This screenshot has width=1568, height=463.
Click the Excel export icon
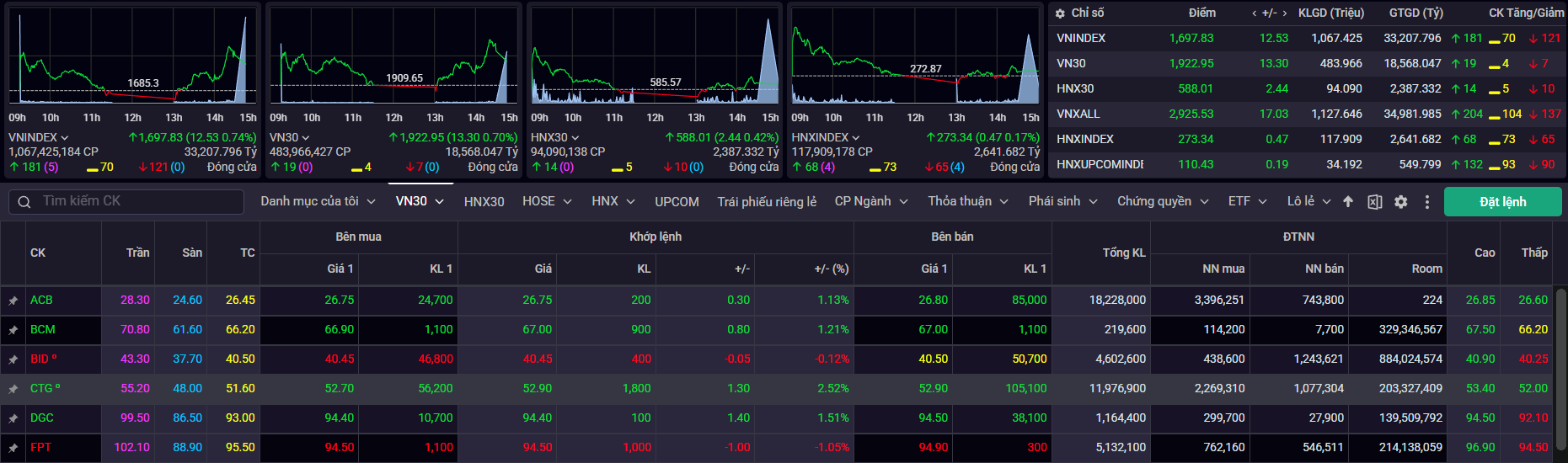(x=1374, y=202)
